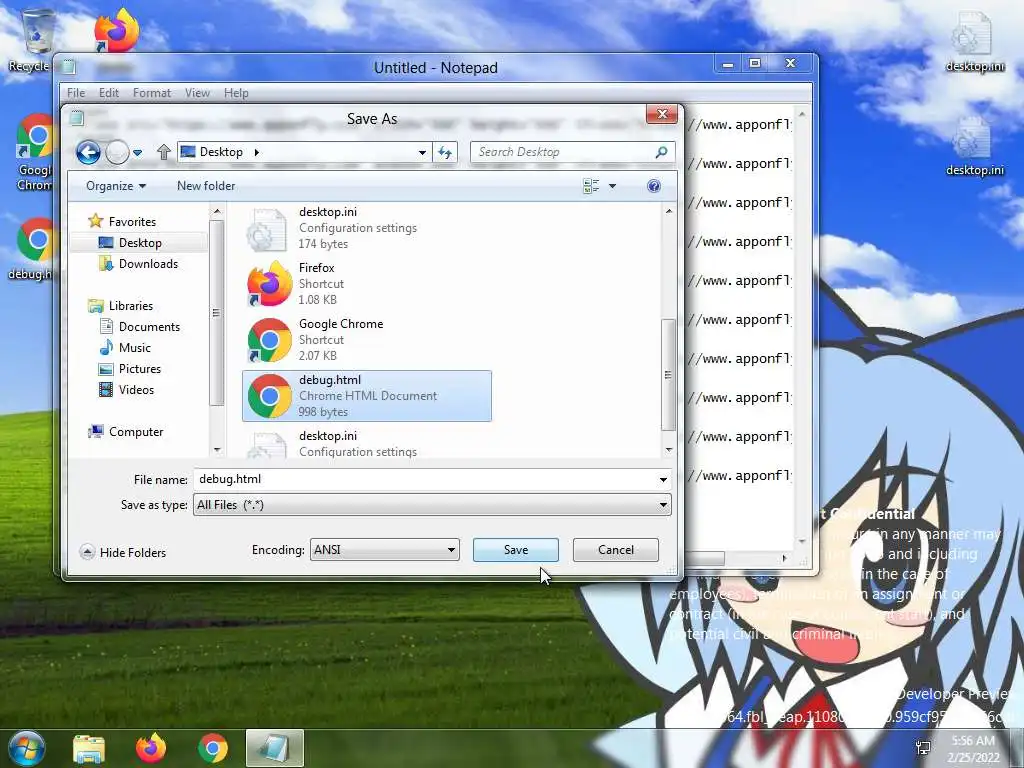
Task: Click the Forward arrow in Save As dialog
Action: (118, 152)
